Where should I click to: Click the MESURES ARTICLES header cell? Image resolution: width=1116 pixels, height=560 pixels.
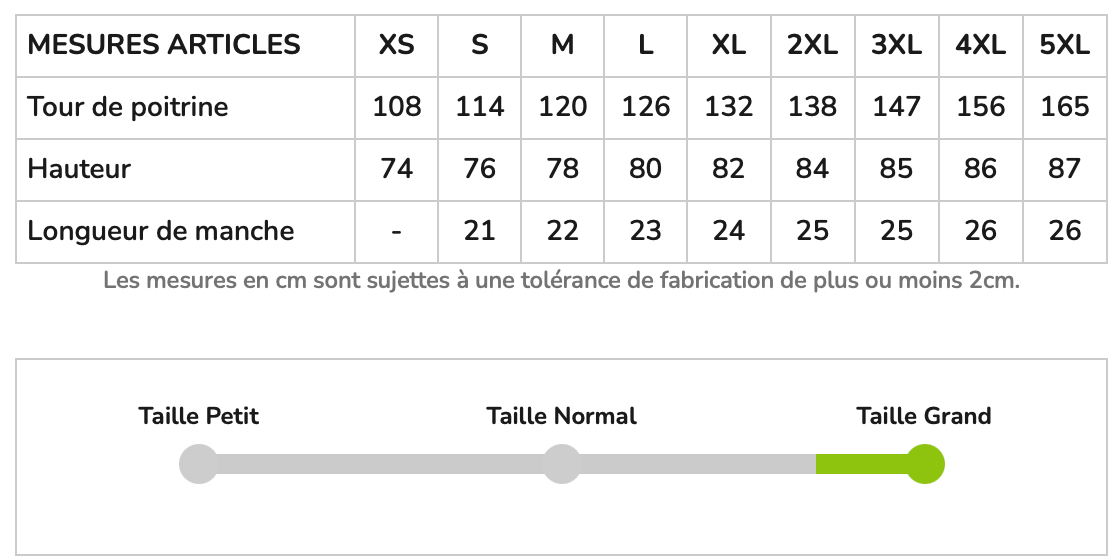coord(164,45)
